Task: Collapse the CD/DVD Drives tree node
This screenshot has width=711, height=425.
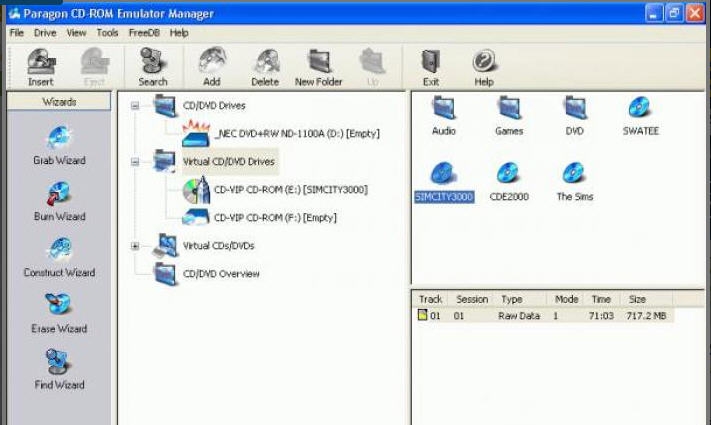Action: click(135, 106)
